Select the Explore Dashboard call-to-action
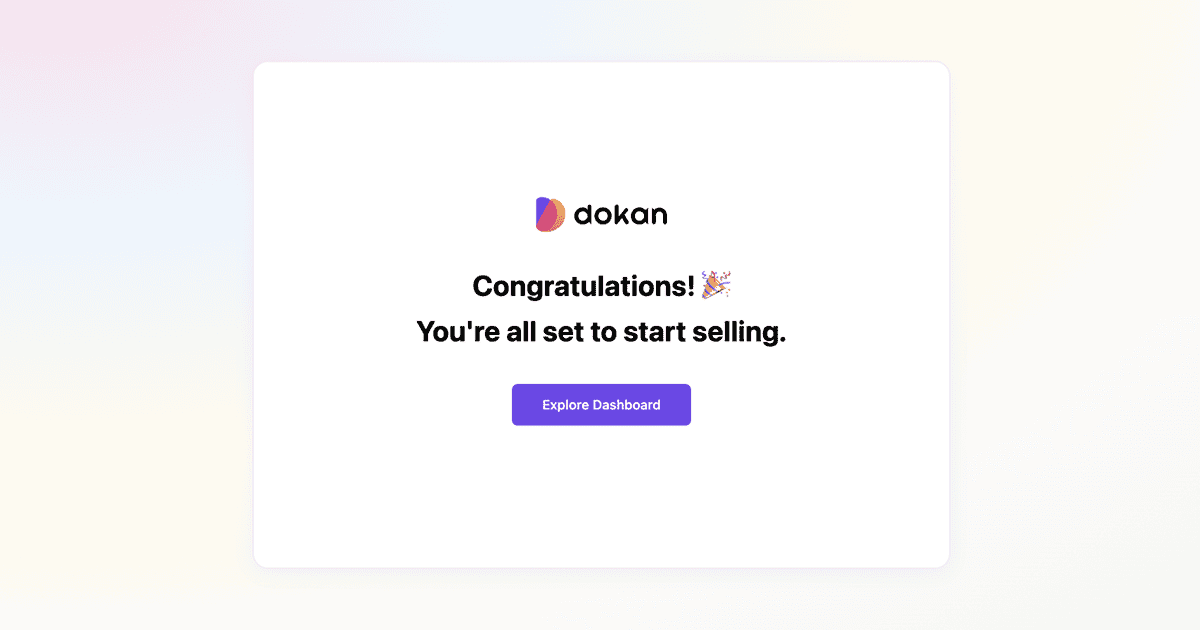This screenshot has height=630, width=1200. pos(600,404)
